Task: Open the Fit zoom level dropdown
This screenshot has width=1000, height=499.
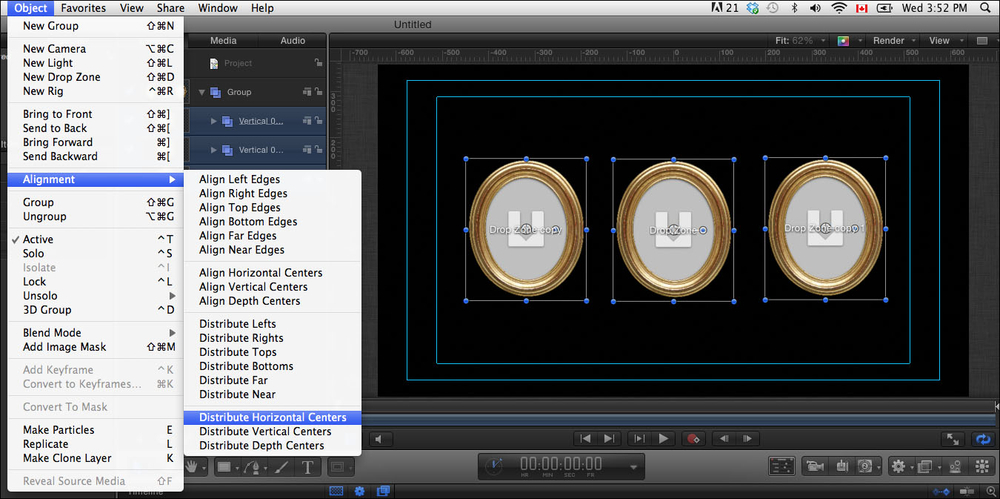Action: [x=800, y=41]
